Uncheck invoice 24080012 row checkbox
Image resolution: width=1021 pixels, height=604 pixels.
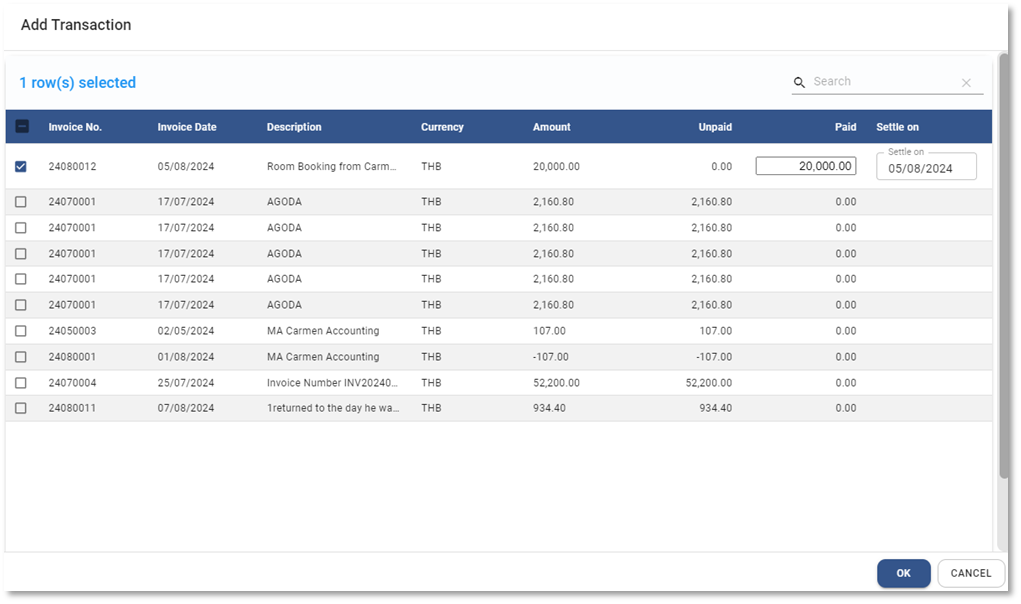pyautogui.click(x=21, y=167)
